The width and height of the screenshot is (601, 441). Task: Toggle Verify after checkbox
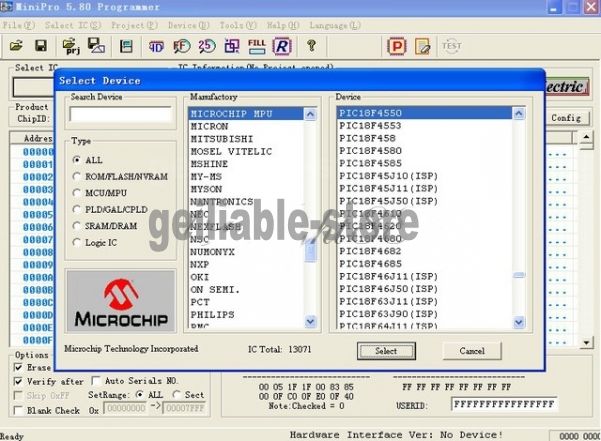pyautogui.click(x=18, y=382)
